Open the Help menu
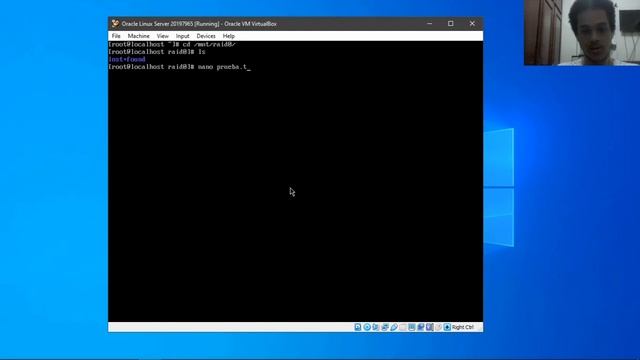 [x=229, y=36]
